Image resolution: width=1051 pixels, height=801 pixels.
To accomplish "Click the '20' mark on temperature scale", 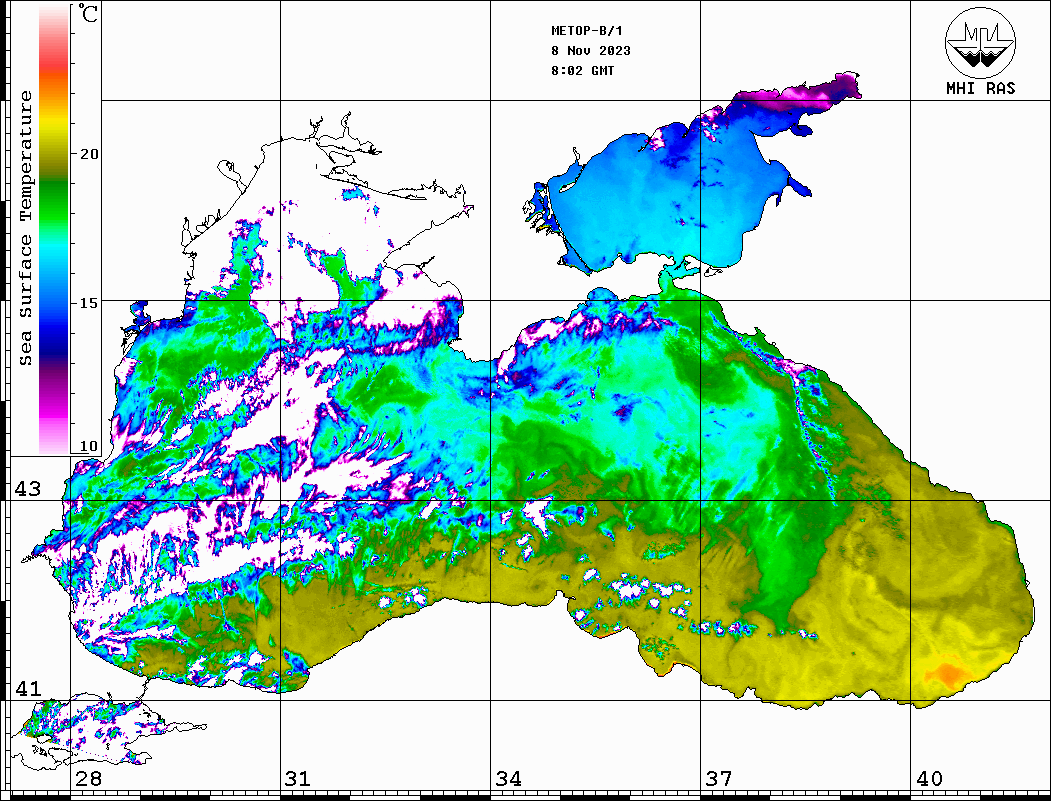I will 88,154.
